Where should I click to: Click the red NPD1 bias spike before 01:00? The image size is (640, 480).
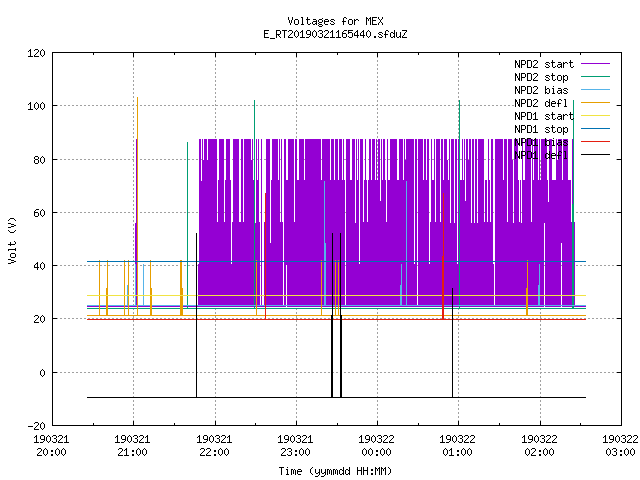pos(443,256)
